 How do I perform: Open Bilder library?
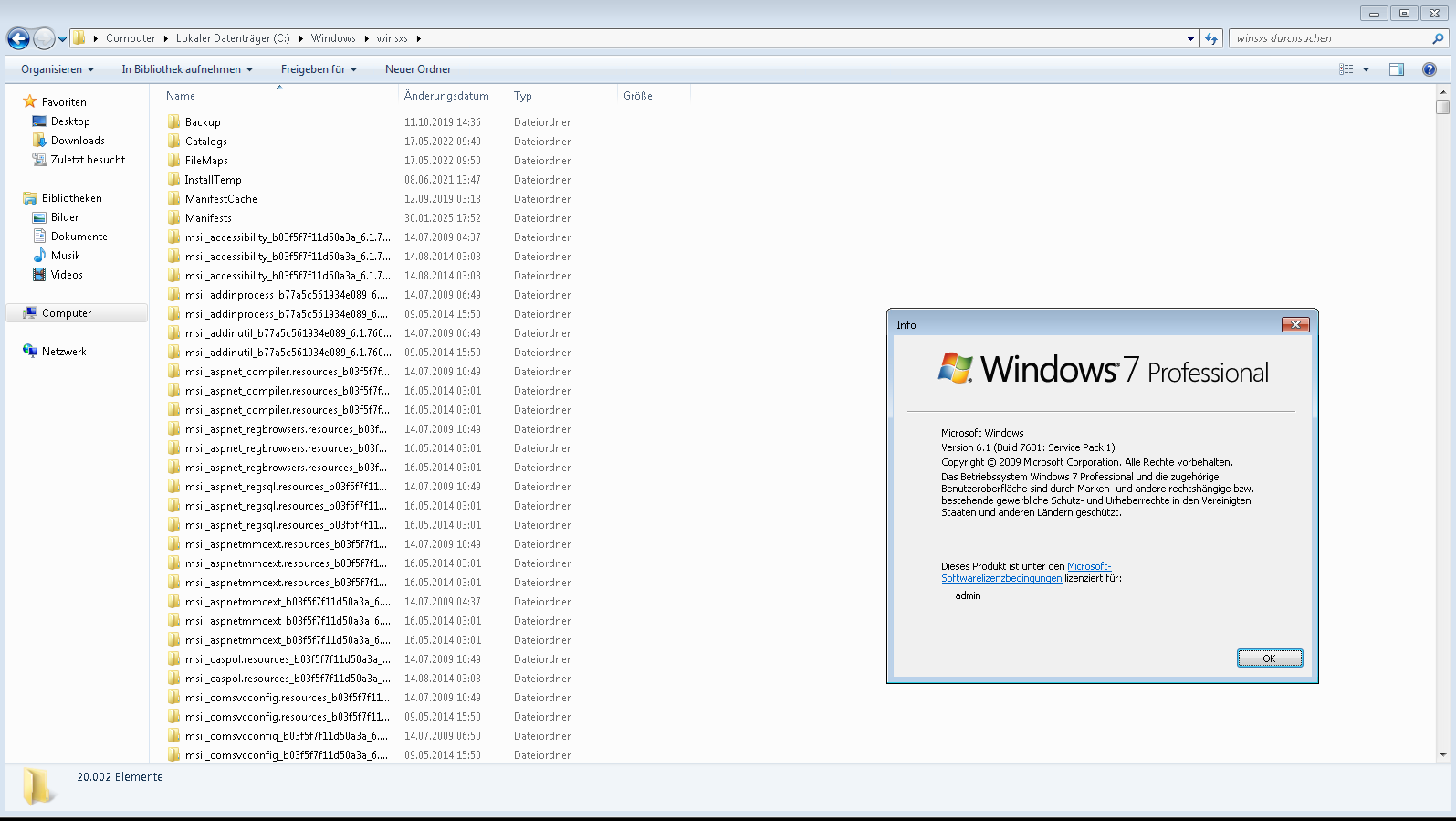click(65, 217)
